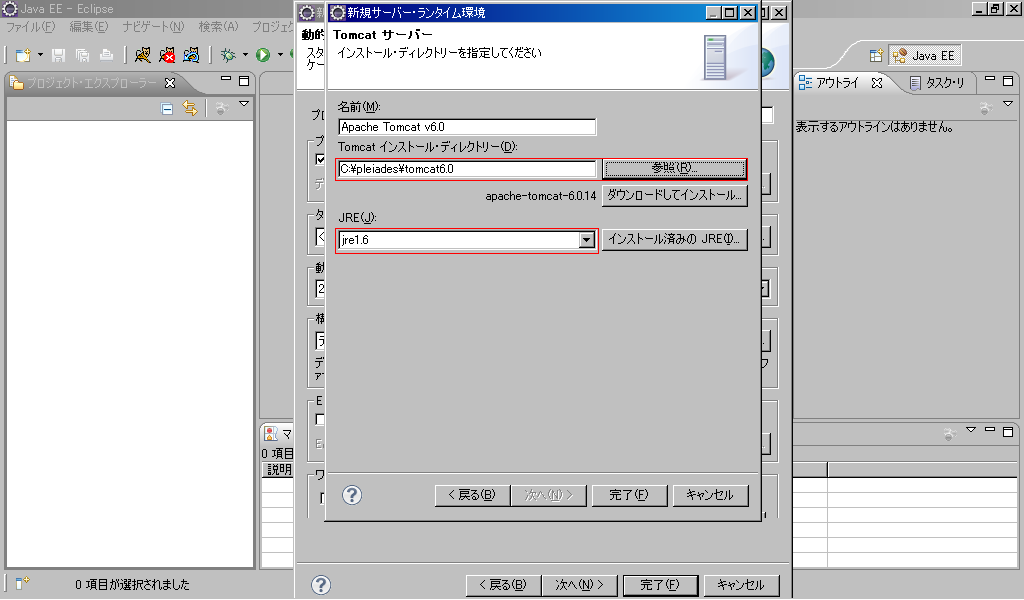1024x600 pixels.
Task: Click the server tower image in dialog header
Action: click(x=715, y=58)
